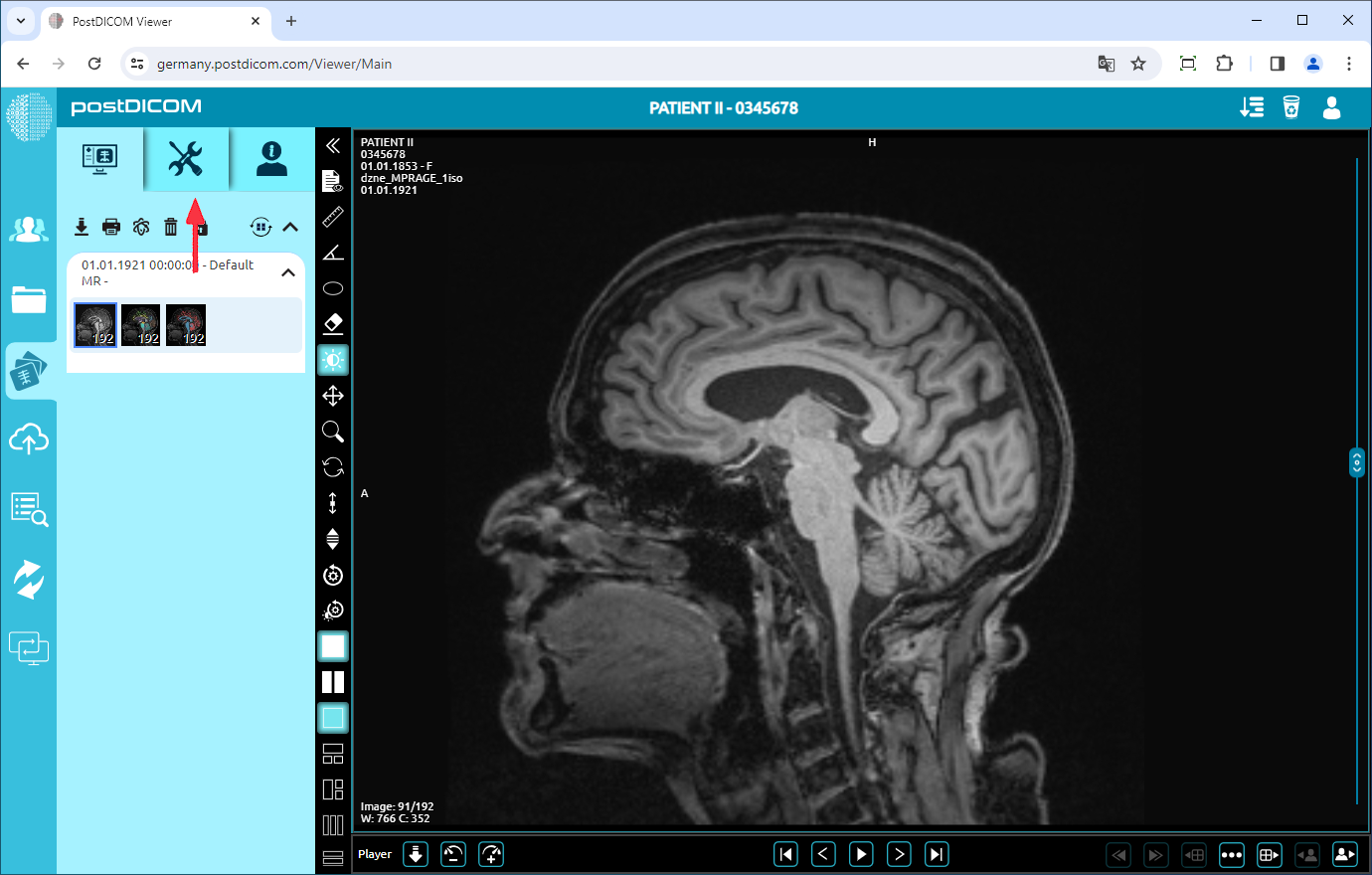Screen dimensions: 1372x875
Task: Play the image series playback
Action: point(861,853)
